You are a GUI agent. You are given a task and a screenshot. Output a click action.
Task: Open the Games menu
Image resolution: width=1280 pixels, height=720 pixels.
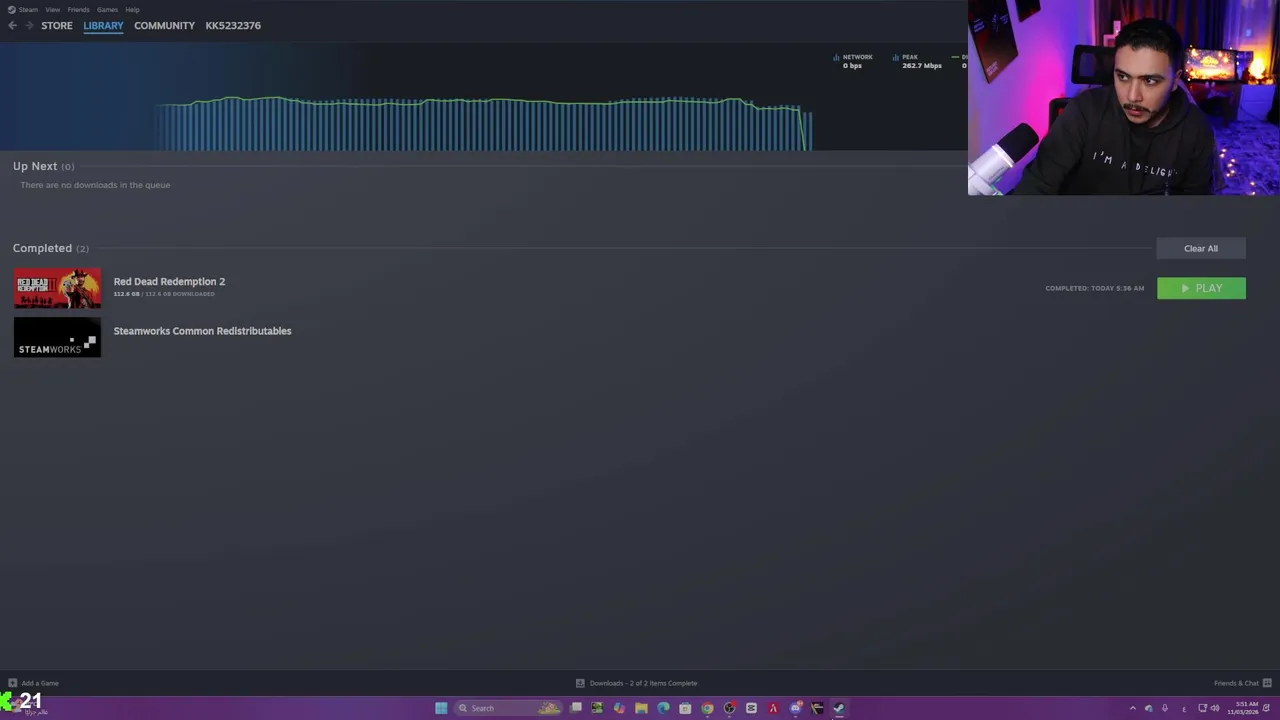[107, 9]
